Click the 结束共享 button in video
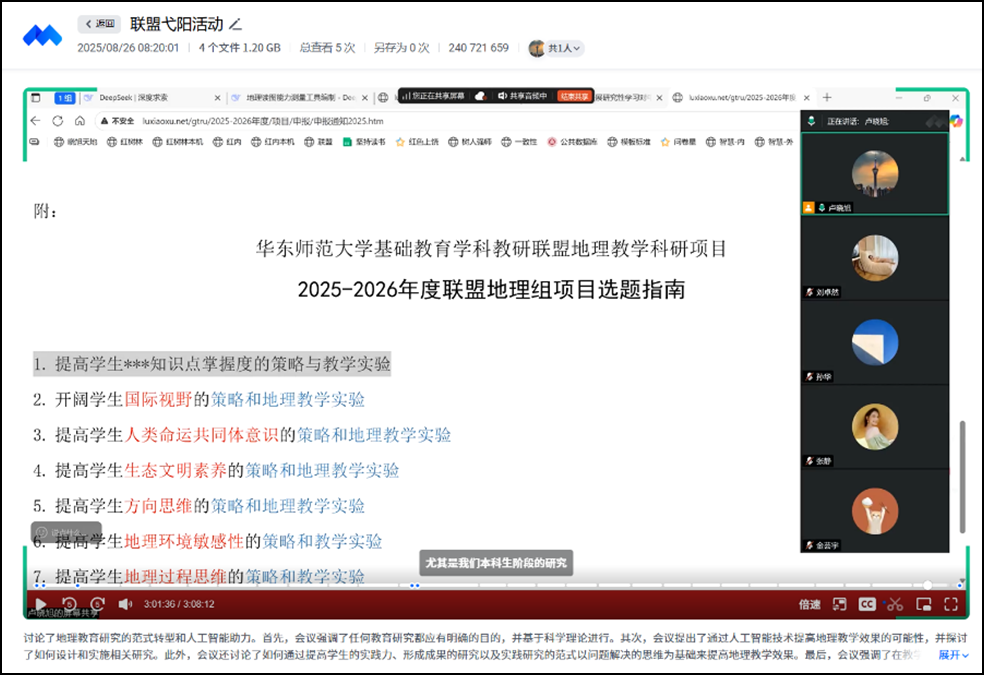Image resolution: width=984 pixels, height=675 pixels. point(573,96)
